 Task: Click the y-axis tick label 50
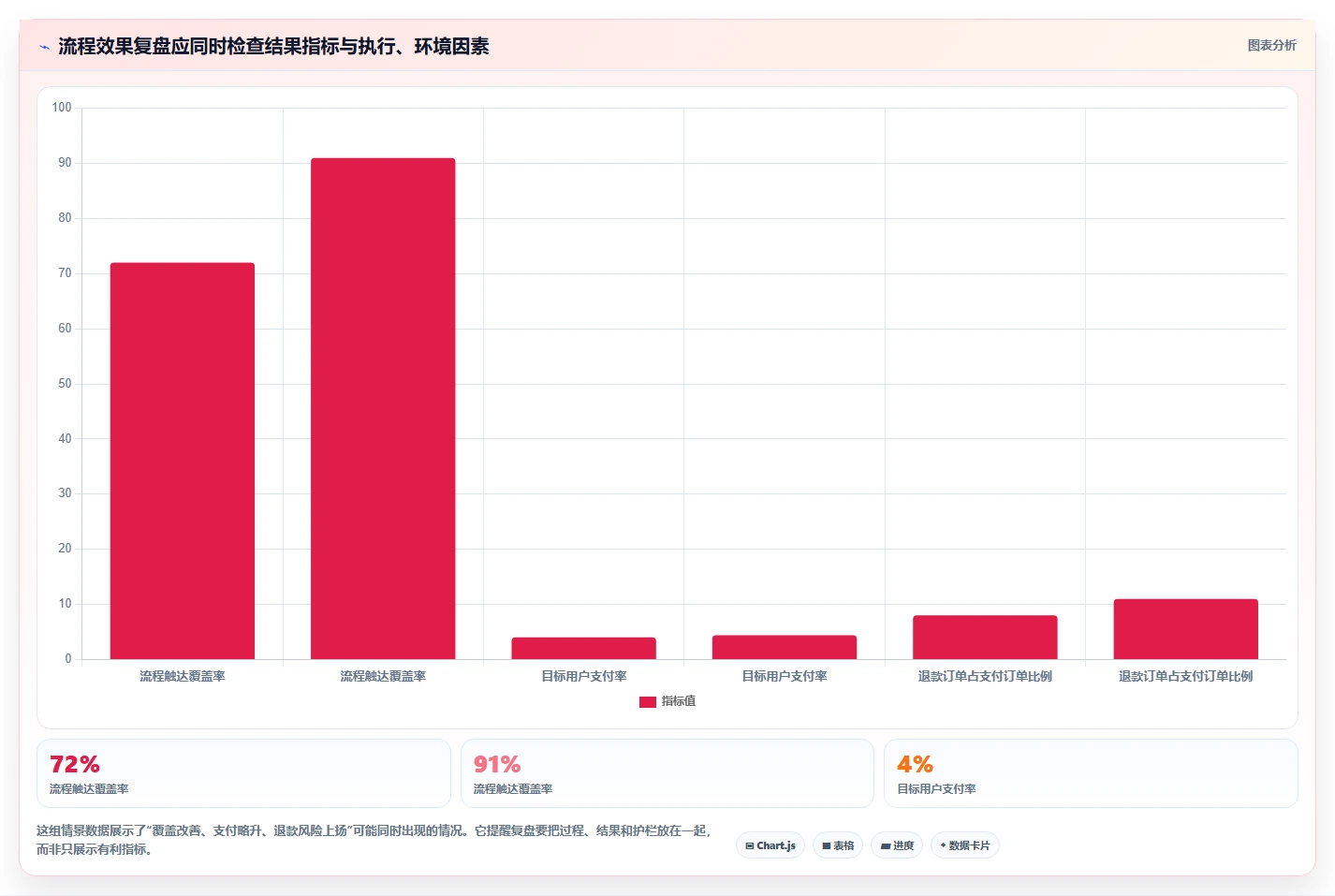65,384
